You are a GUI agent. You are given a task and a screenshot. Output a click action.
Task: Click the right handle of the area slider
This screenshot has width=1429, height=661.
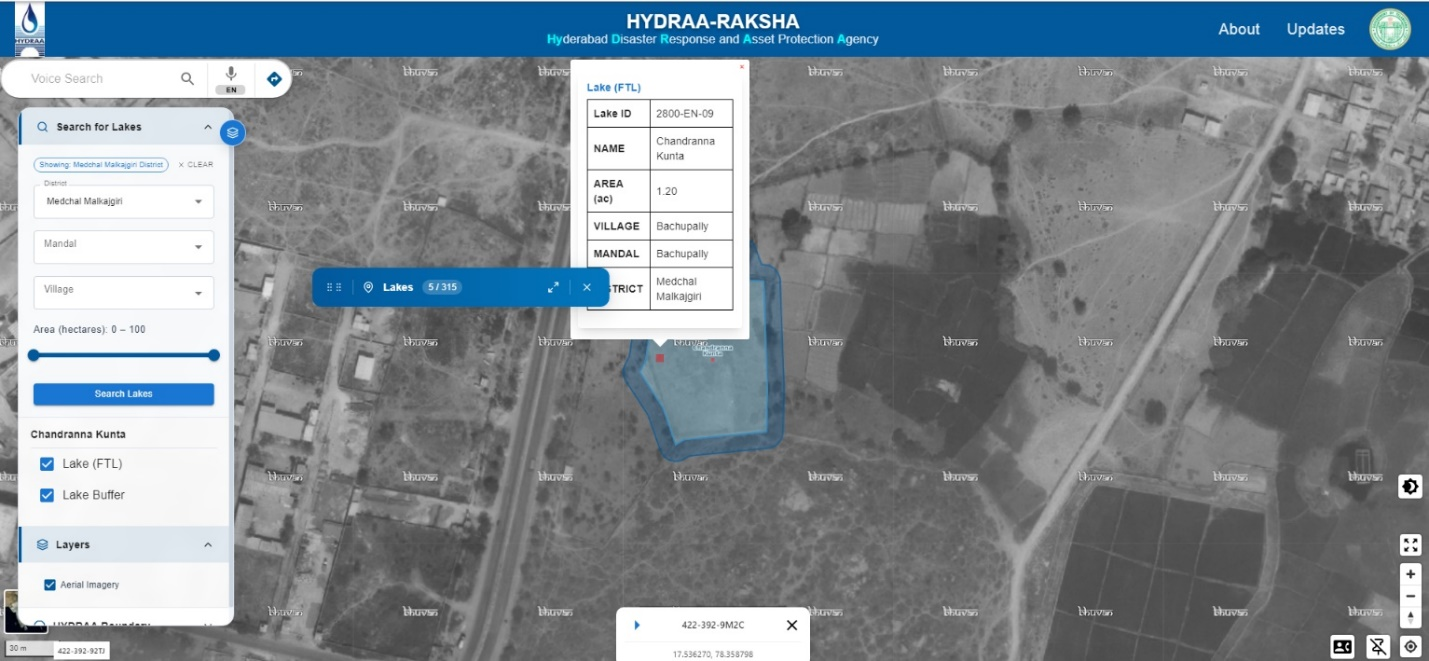[214, 355]
